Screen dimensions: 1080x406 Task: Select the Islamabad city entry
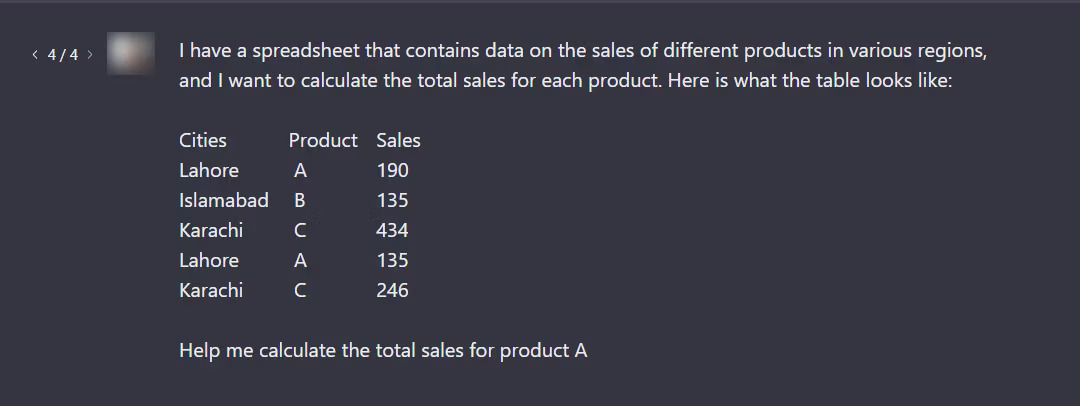click(x=224, y=201)
